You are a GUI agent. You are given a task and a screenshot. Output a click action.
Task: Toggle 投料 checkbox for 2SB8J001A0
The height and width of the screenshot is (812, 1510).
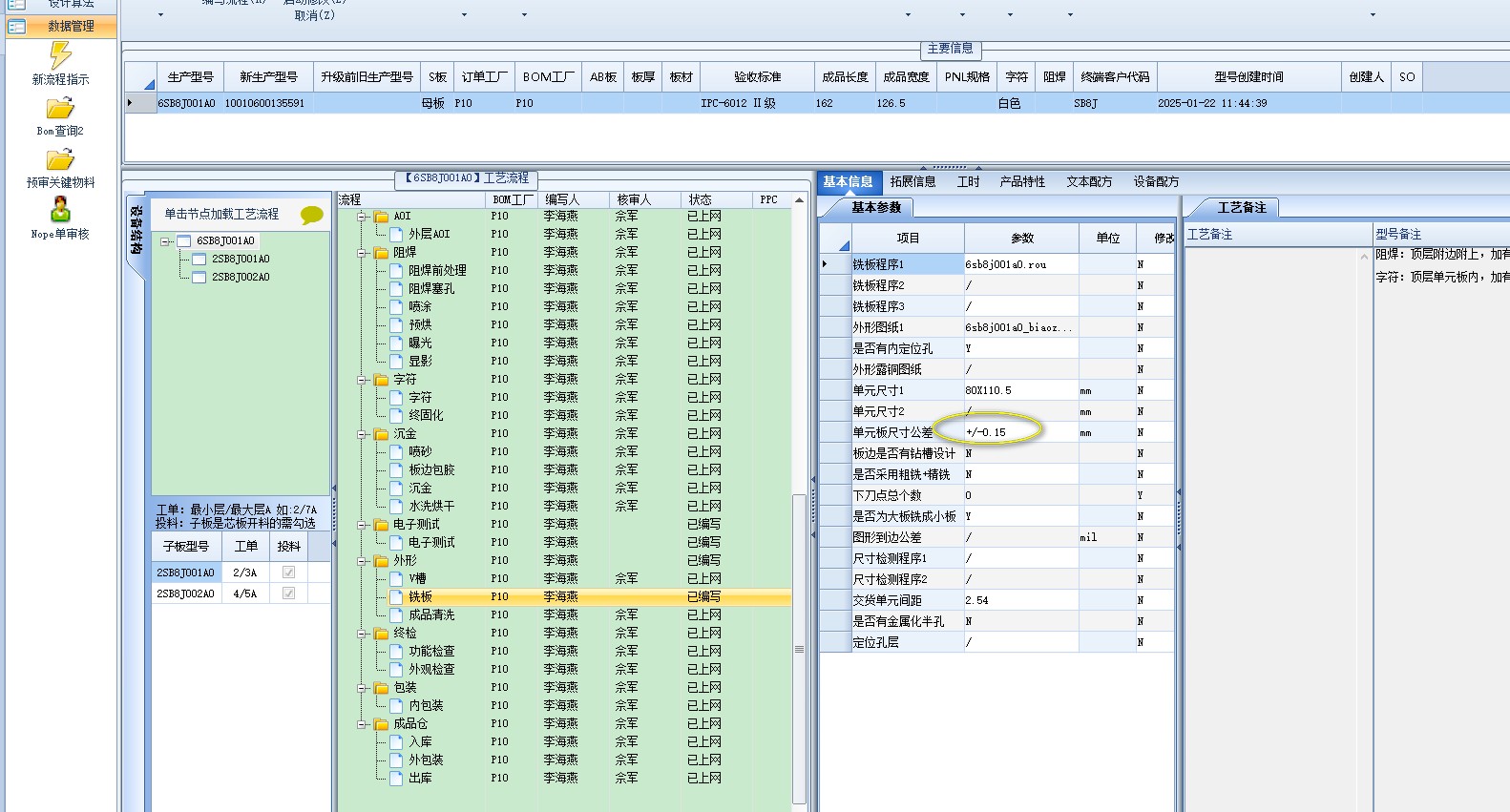288,573
